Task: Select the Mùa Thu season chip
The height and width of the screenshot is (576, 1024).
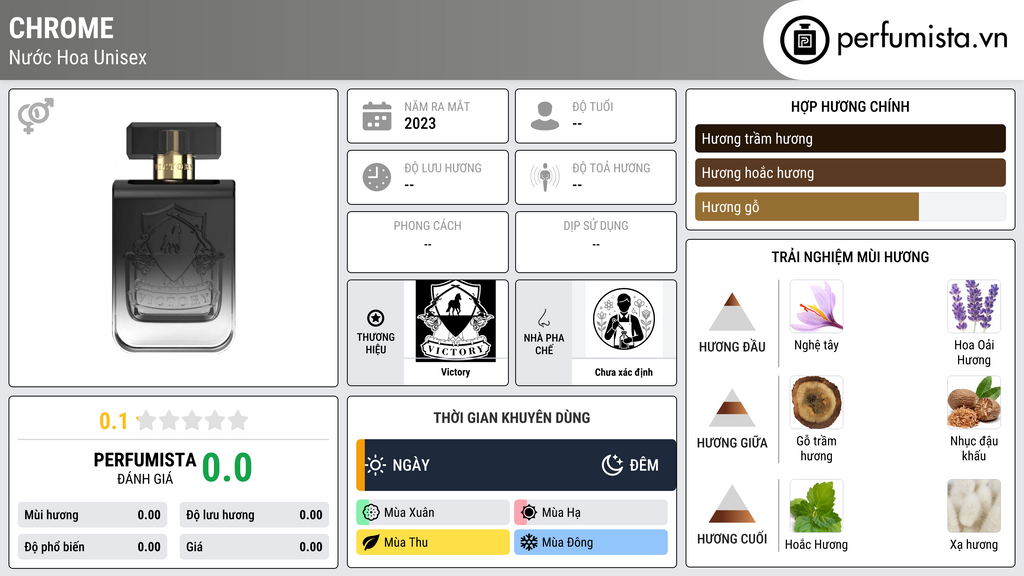Action: [433, 542]
